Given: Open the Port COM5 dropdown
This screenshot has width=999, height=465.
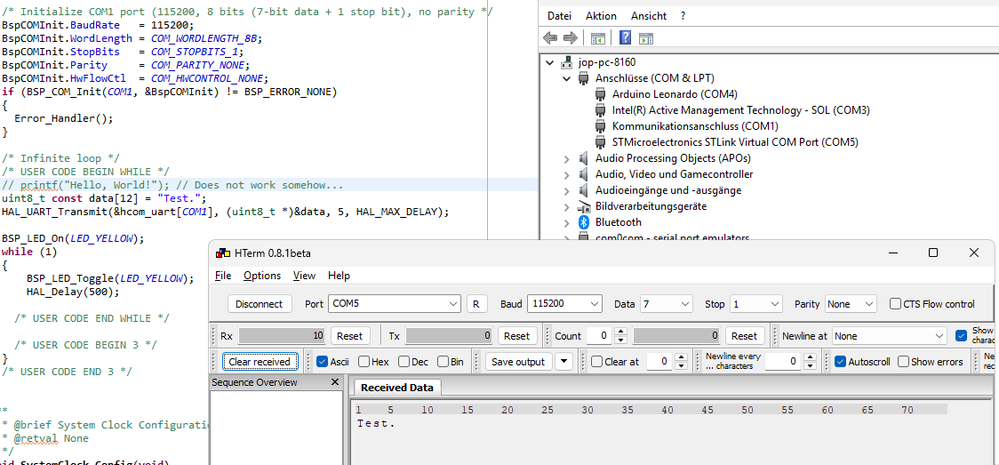Looking at the screenshot, I should (452, 304).
